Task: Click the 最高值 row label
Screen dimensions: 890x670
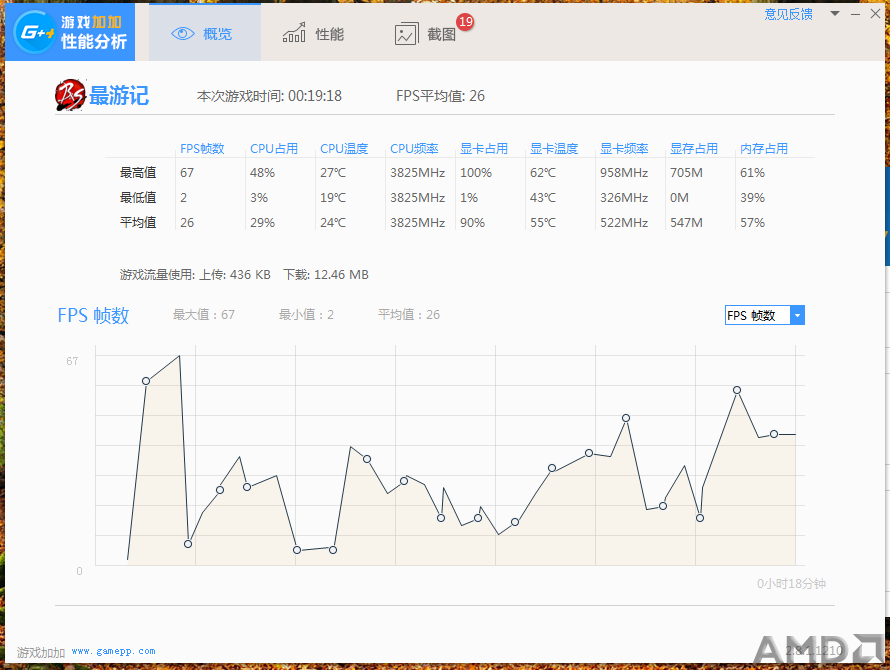Action: point(138,173)
